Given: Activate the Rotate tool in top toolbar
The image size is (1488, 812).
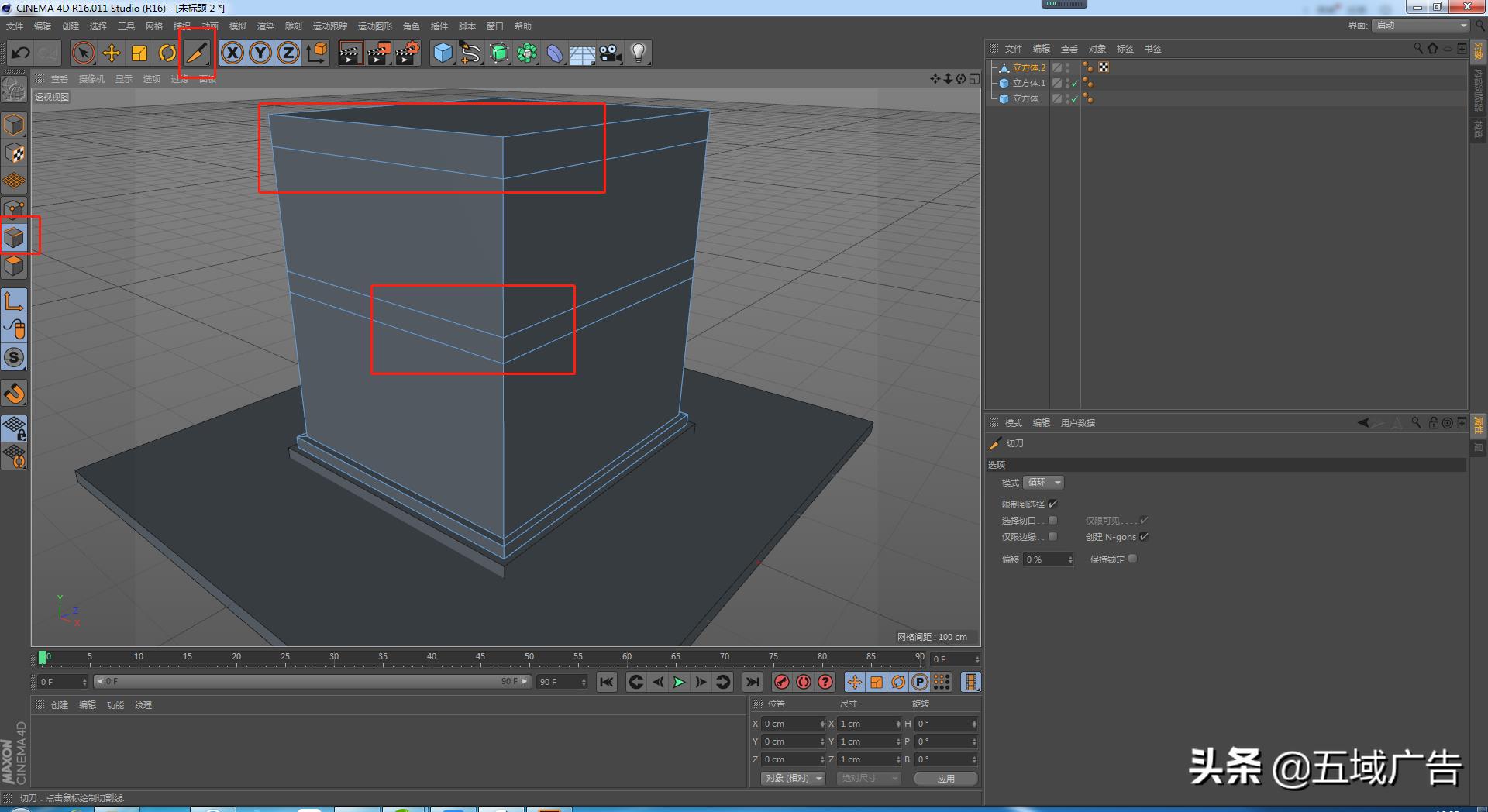Looking at the screenshot, I should 167,53.
